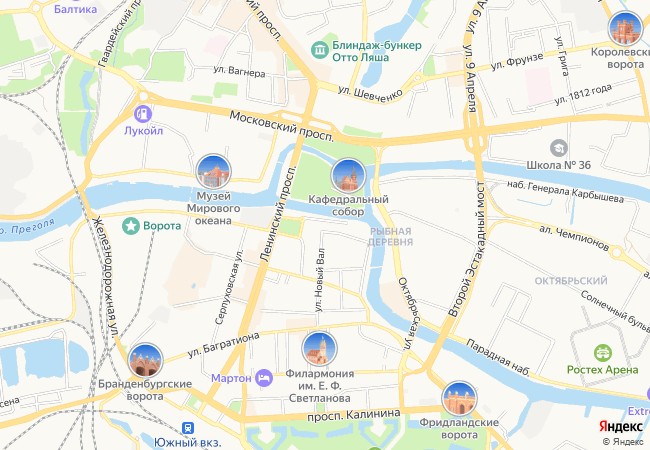Click the Московский просп. street label

pyautogui.click(x=282, y=126)
